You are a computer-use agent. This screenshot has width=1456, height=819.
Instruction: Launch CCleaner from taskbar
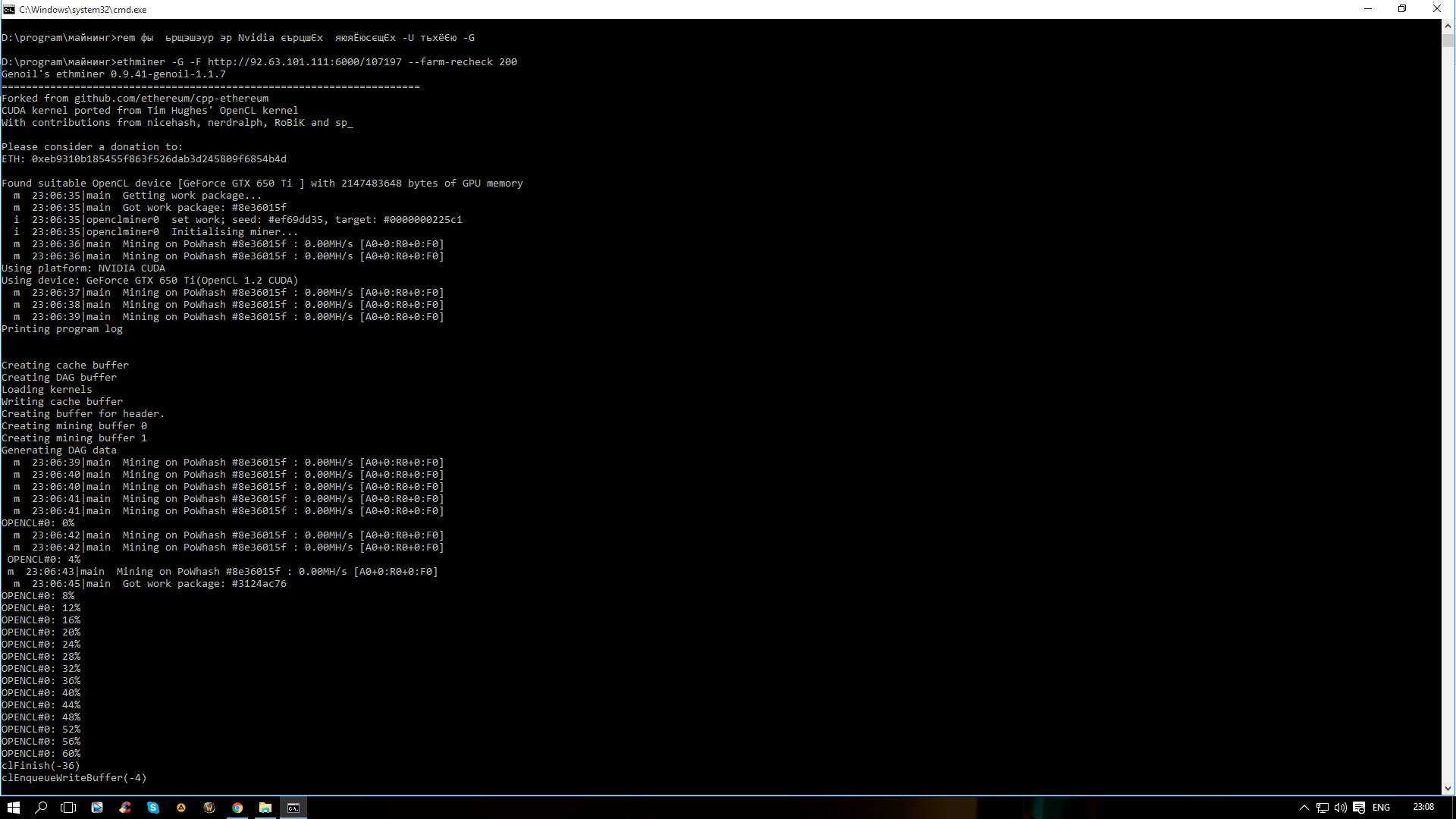click(x=125, y=808)
